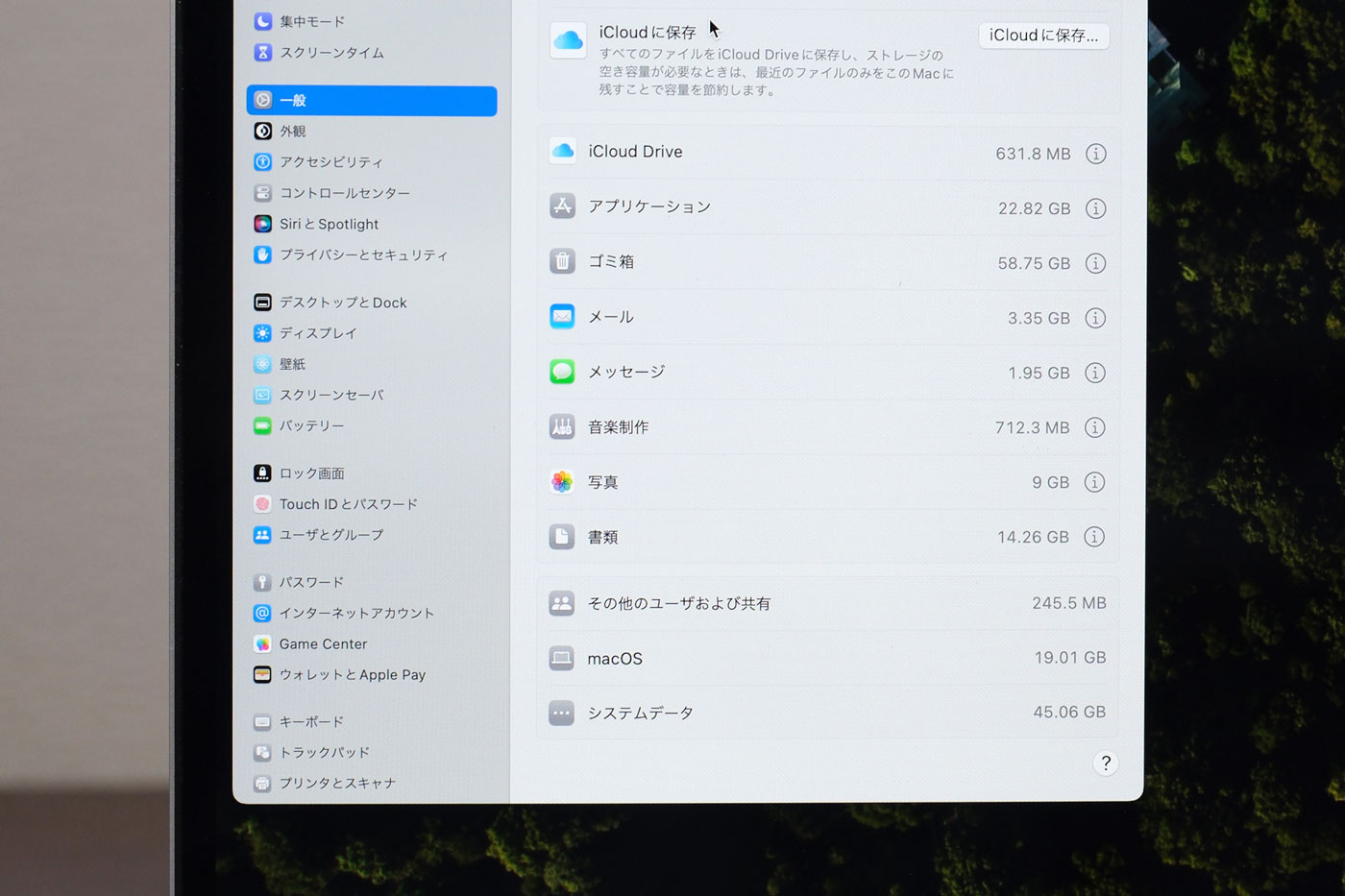The height and width of the screenshot is (896, 1345).
Task: Show info for 音楽制作 storage
Action: pos(1094,427)
